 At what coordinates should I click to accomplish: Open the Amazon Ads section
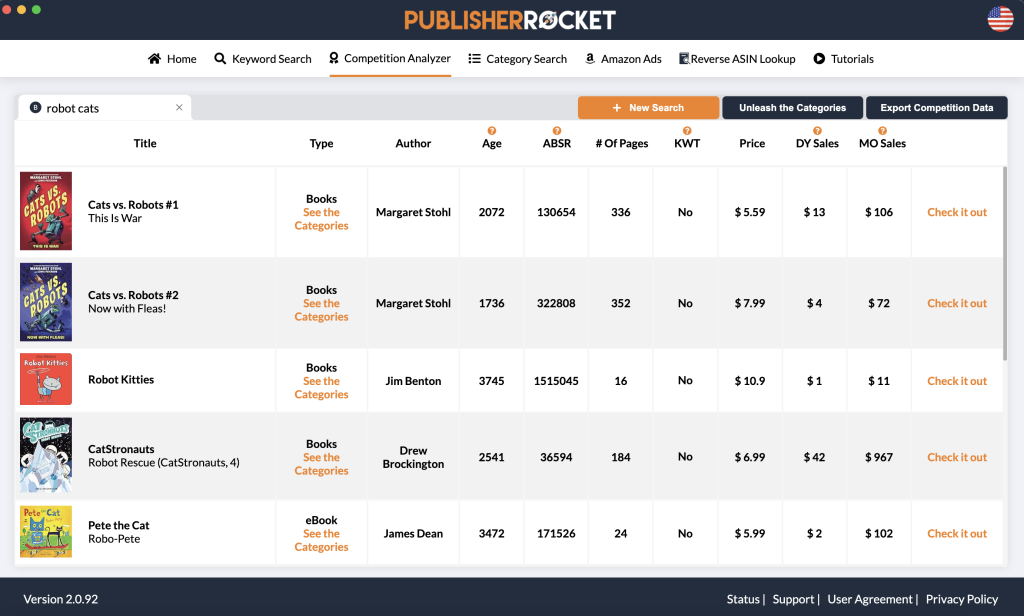tap(623, 59)
